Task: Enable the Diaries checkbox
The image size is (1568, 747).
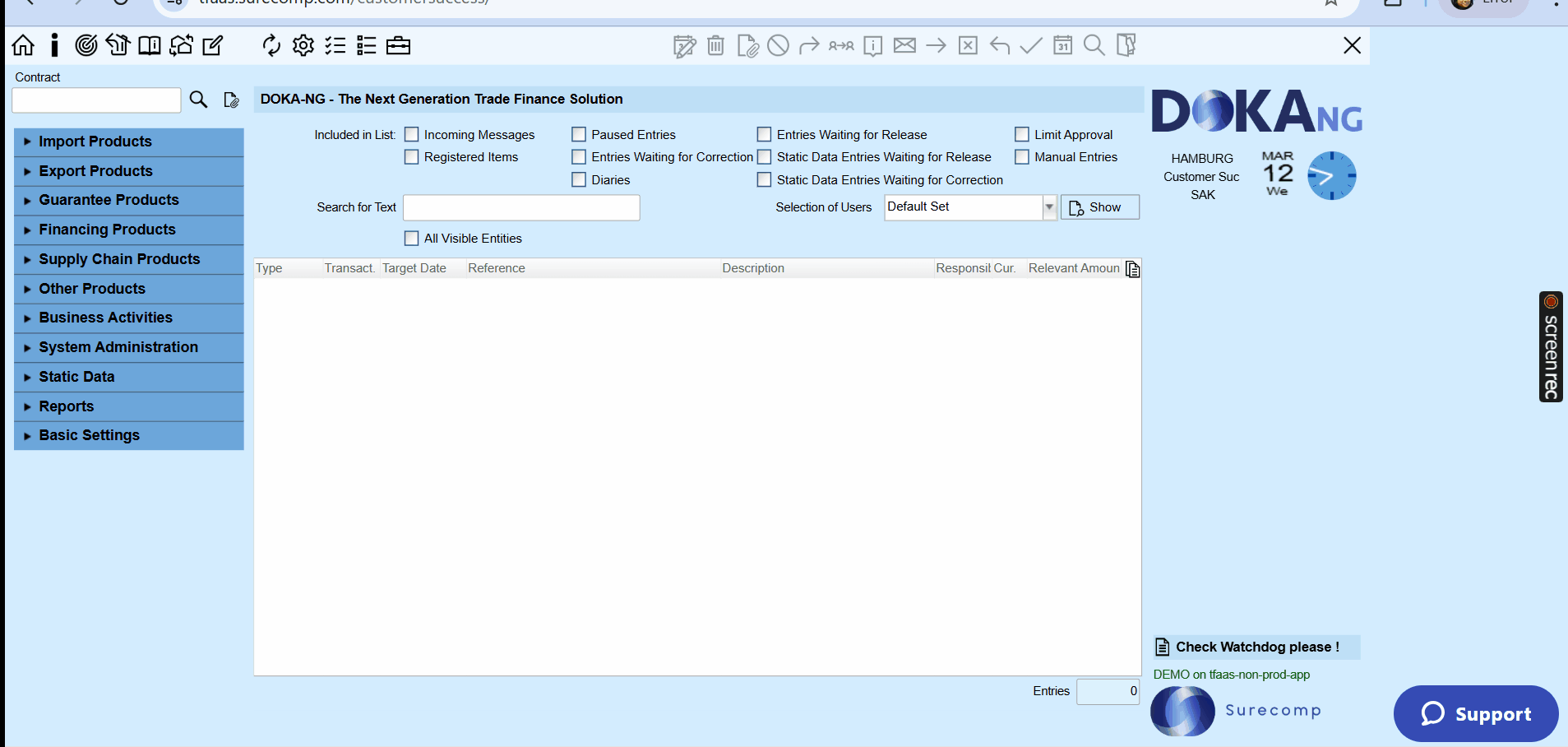Action: click(x=579, y=179)
